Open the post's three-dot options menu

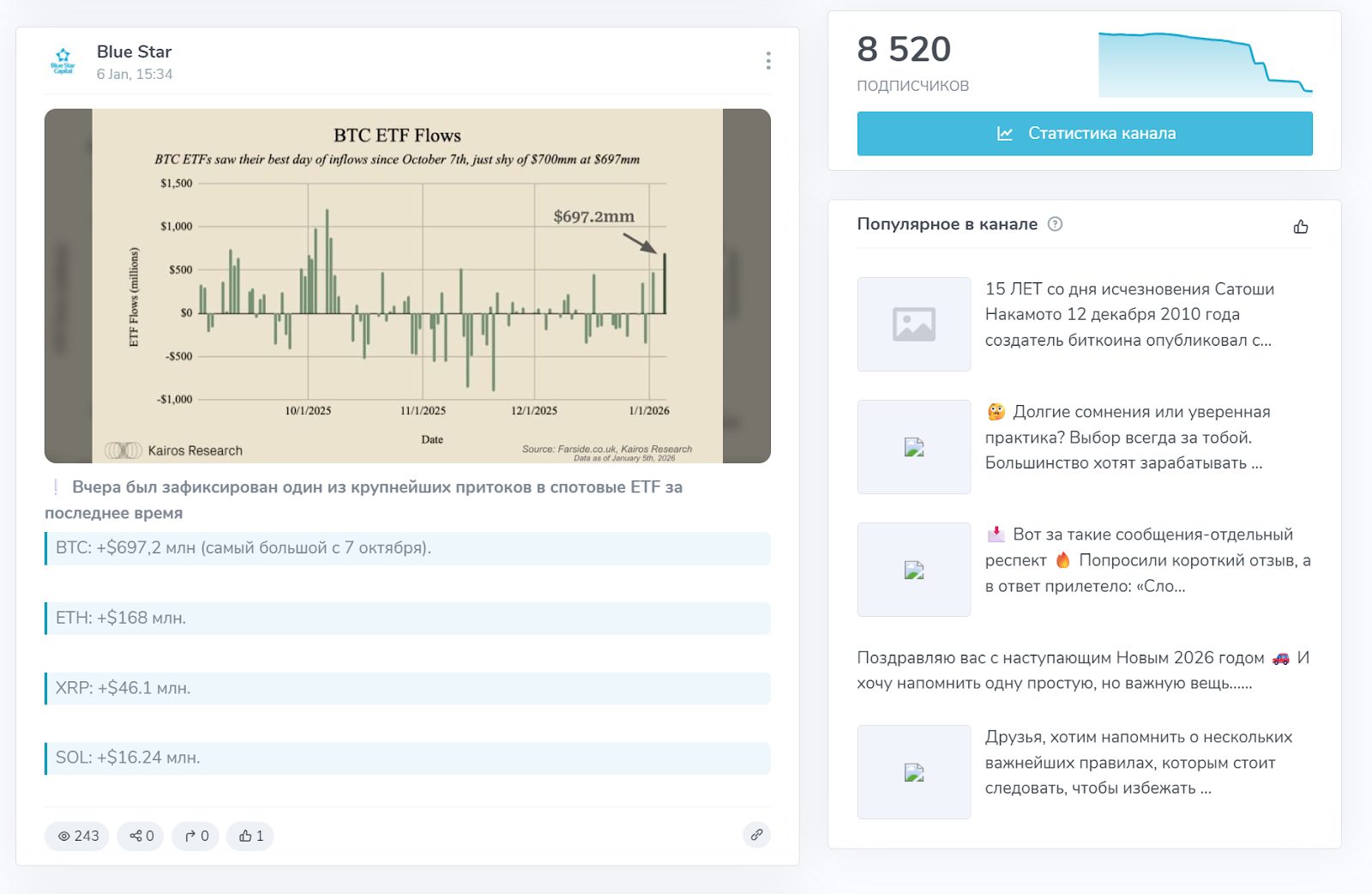(x=767, y=60)
